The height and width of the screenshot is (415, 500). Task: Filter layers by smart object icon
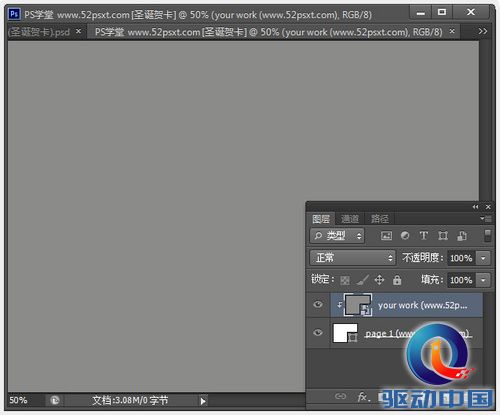(462, 236)
